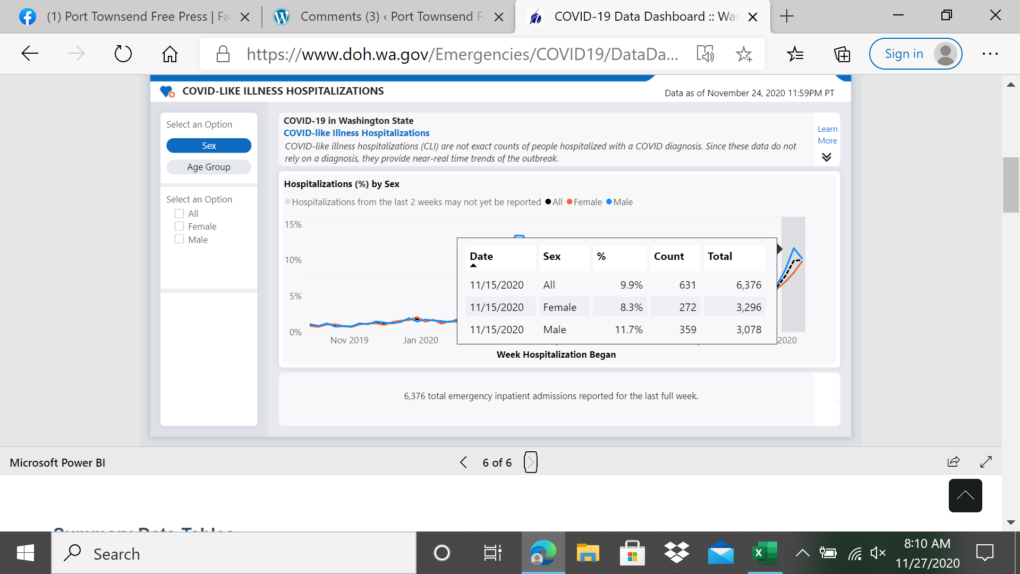This screenshot has width=1020, height=574.
Task: Click the page's vertical scrollbar thumb
Action: pos(1011,185)
